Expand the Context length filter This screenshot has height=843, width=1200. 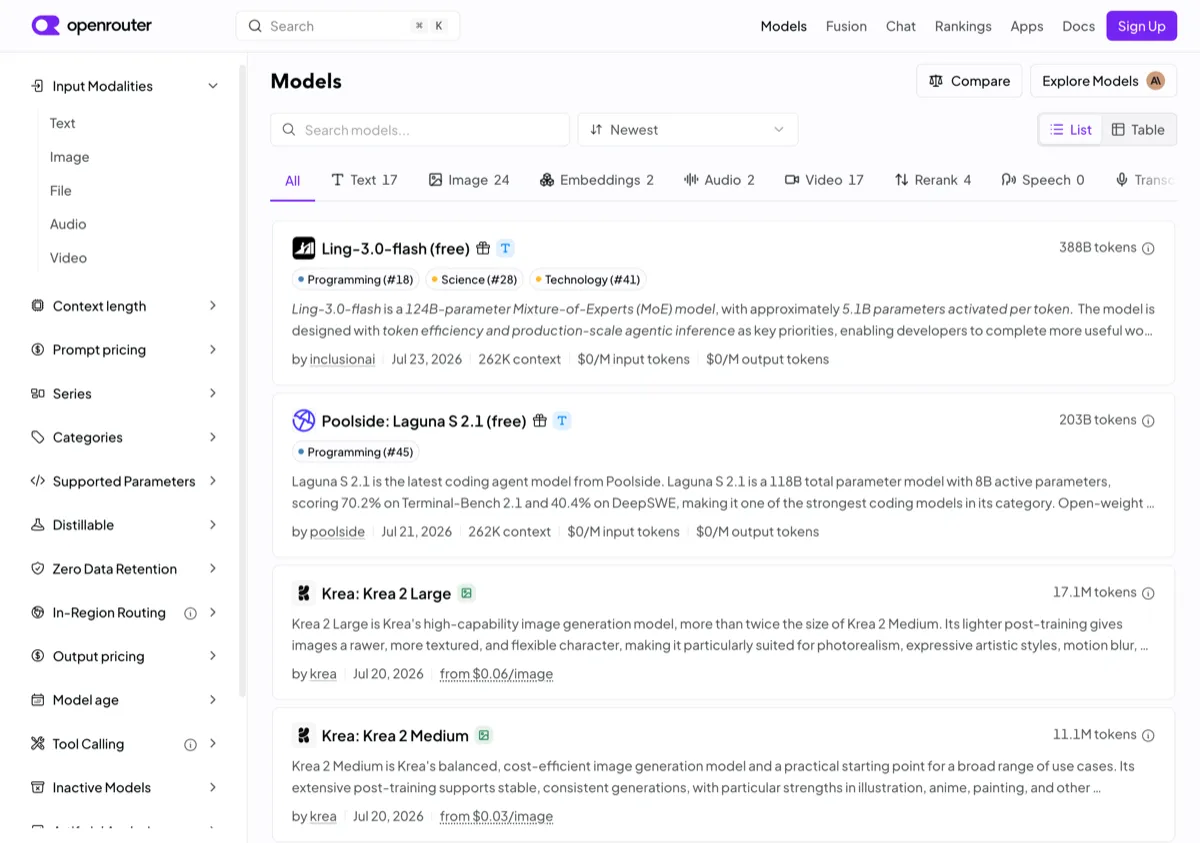click(x=125, y=306)
